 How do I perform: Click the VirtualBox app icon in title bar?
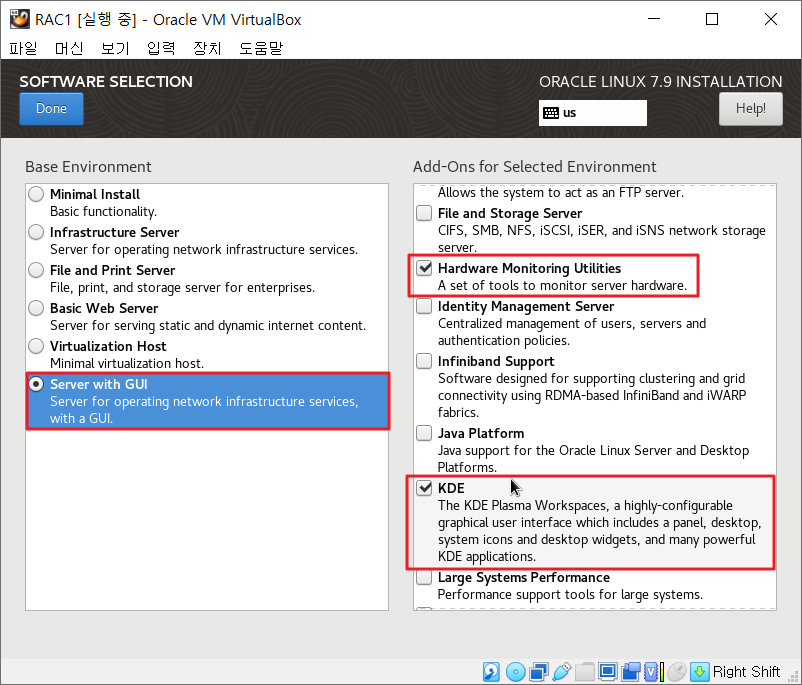(x=19, y=19)
